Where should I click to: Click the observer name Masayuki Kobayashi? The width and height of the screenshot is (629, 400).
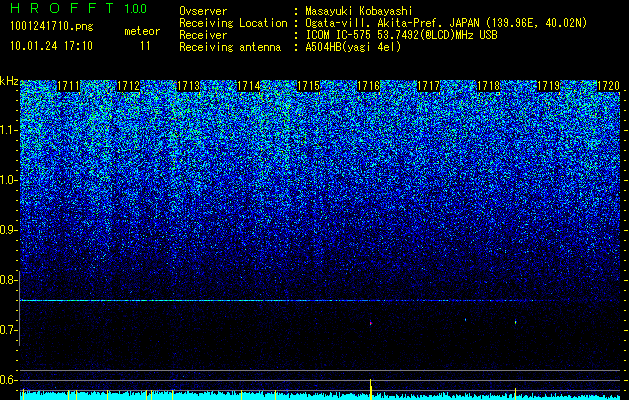click(359, 11)
